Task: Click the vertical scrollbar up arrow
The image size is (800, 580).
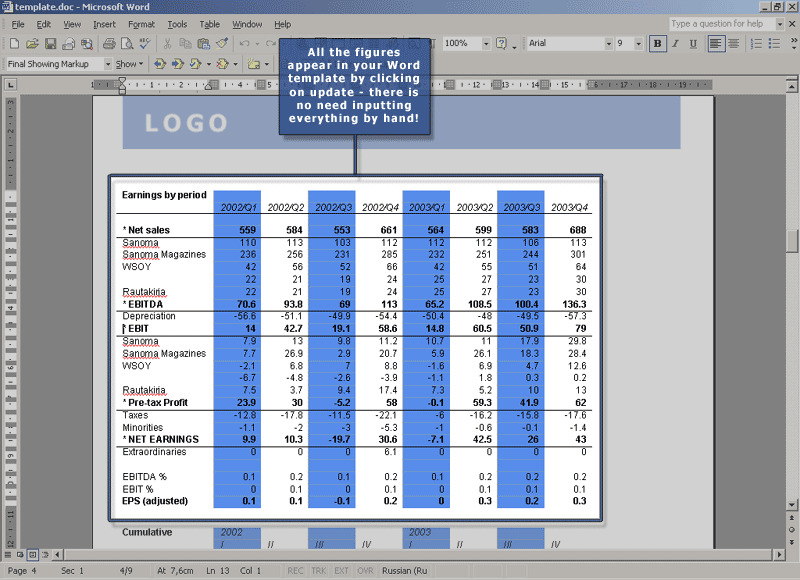Action: pos(792,86)
